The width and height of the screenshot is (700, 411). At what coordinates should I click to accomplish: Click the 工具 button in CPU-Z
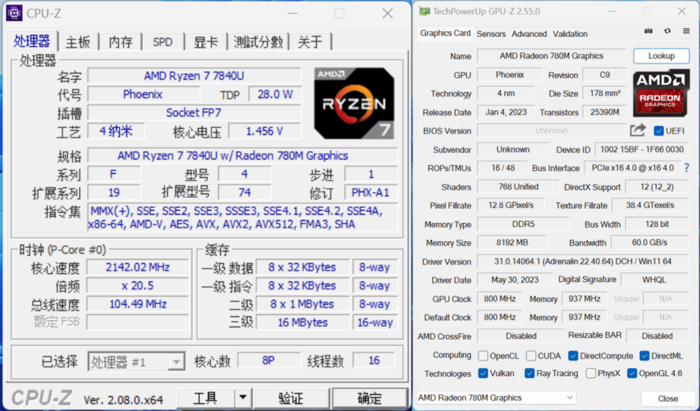pyautogui.click(x=206, y=397)
